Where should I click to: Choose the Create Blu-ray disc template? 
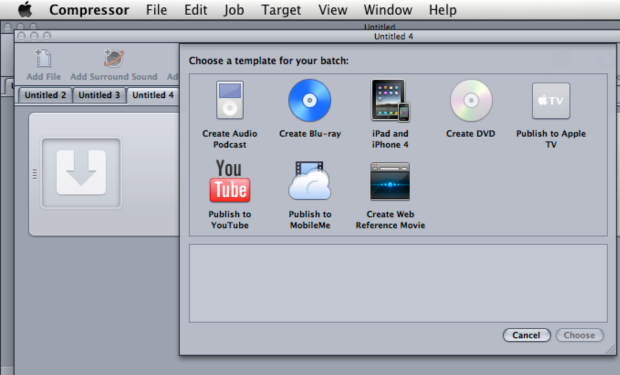(310, 100)
